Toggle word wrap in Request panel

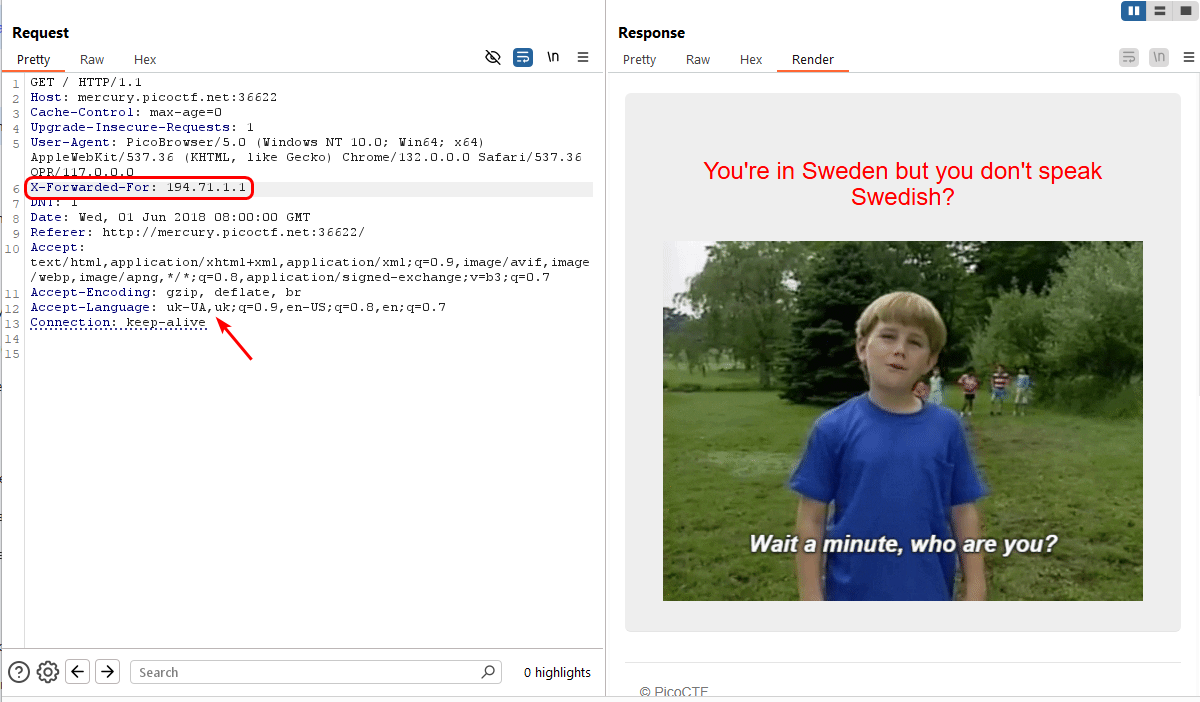[x=523, y=58]
